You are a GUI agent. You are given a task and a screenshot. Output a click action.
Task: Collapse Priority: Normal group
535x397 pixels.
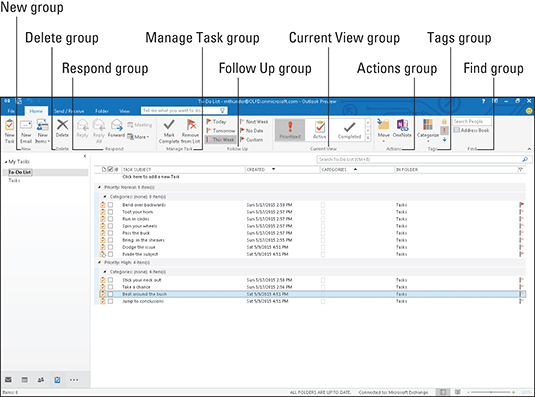click(x=99, y=187)
